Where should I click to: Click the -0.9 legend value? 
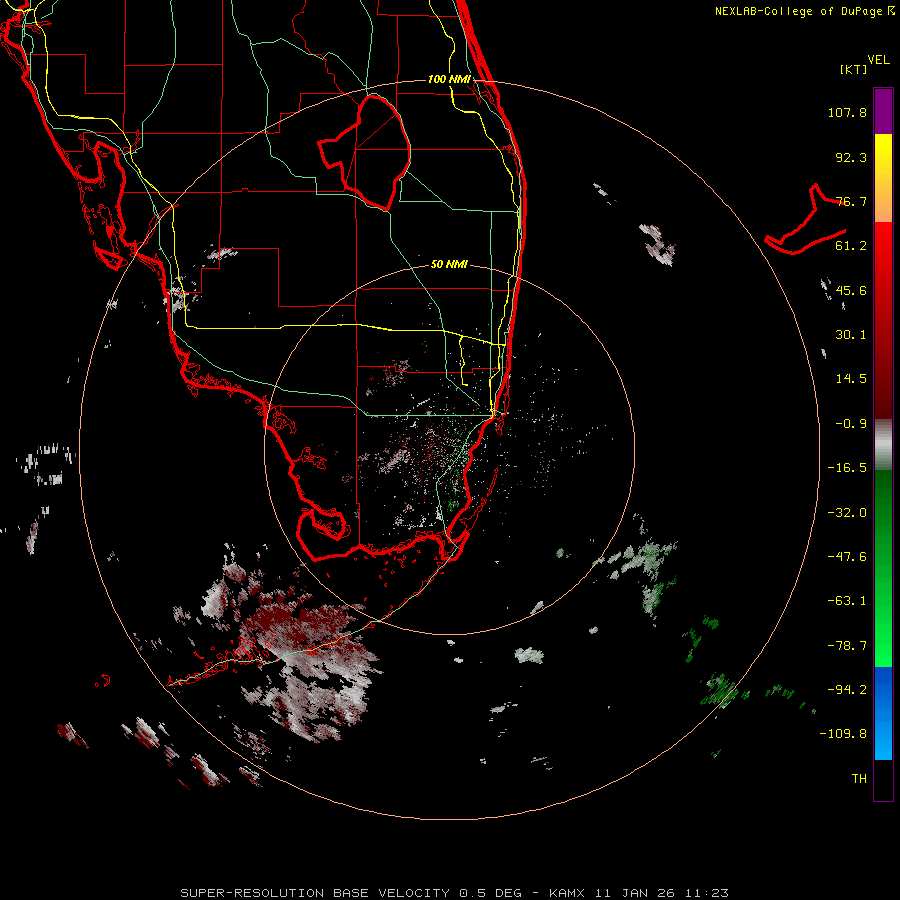pyautogui.click(x=851, y=424)
